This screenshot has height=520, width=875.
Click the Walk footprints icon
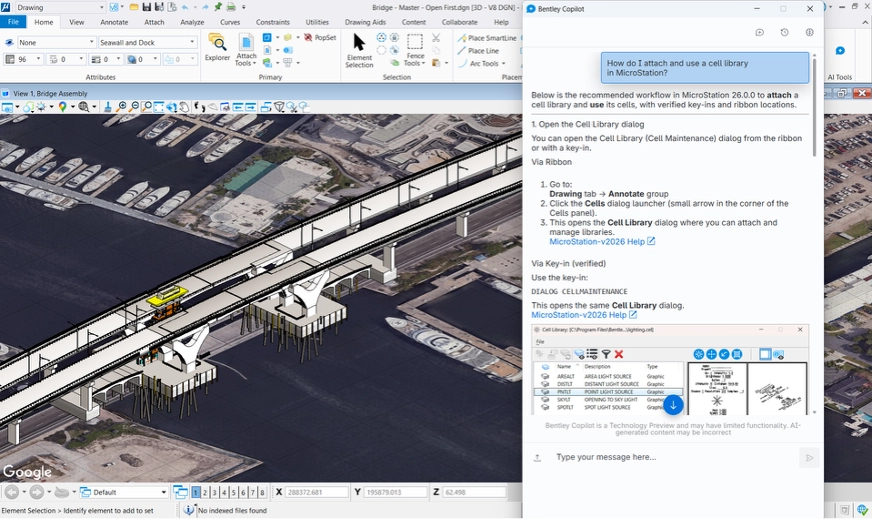click(199, 107)
